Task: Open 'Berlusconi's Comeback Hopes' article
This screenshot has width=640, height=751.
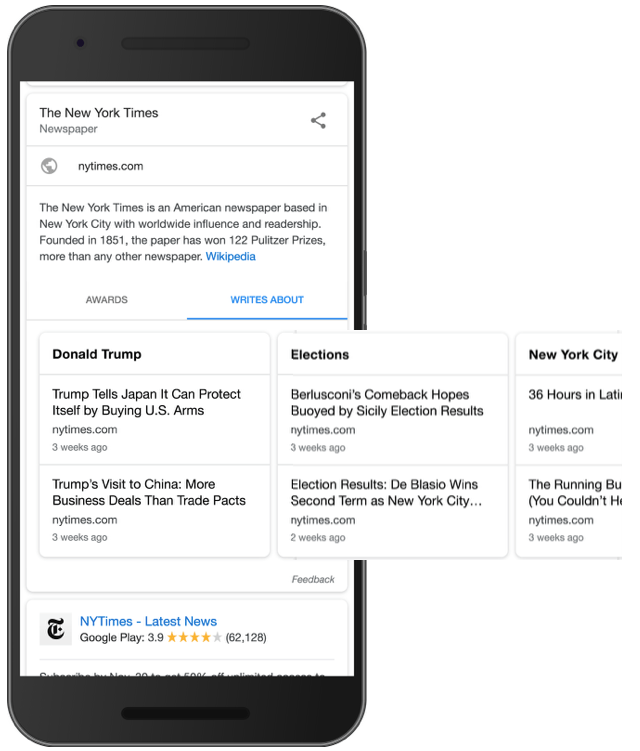Action: coord(393,420)
